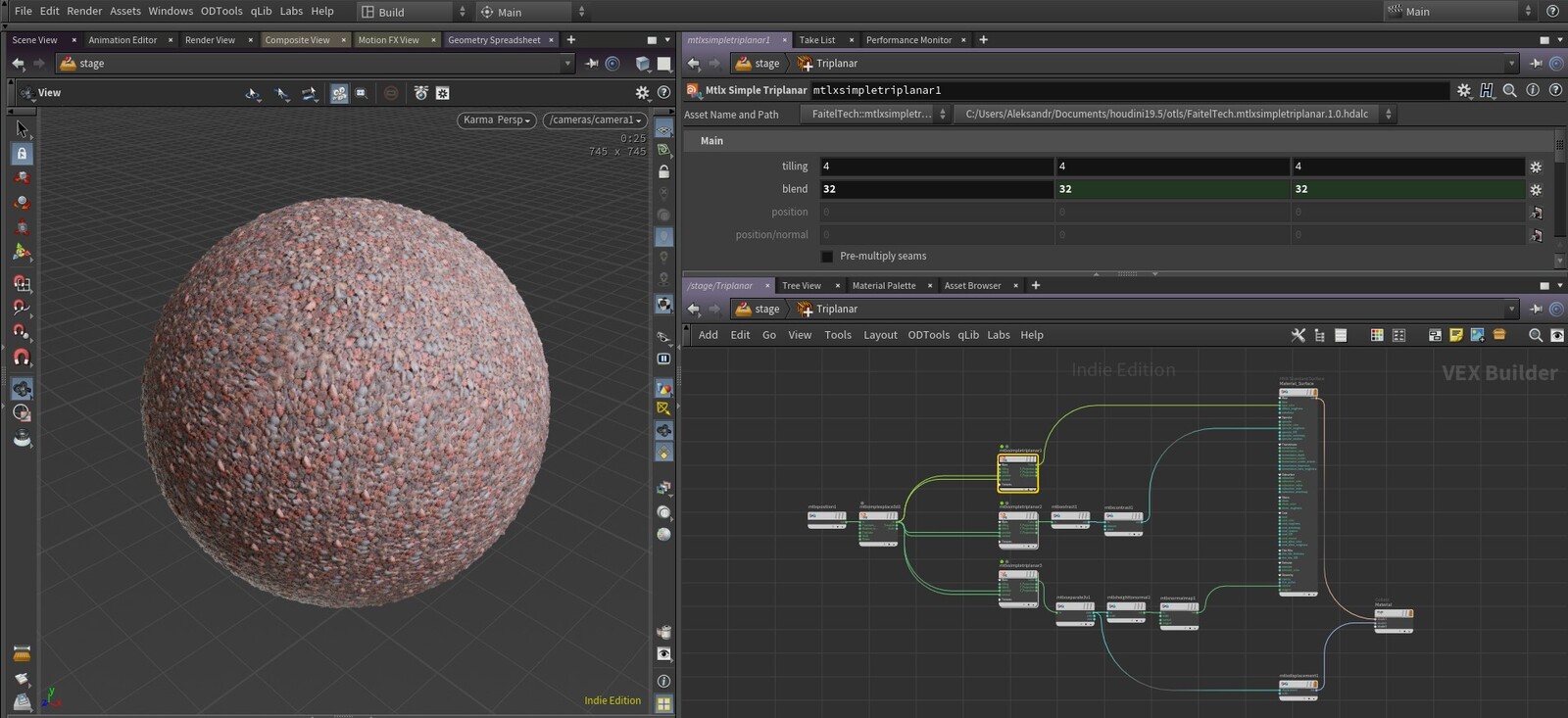This screenshot has height=718, width=1568.
Task: Click the parameter editor gear menu icon
Action: pos(1464,90)
